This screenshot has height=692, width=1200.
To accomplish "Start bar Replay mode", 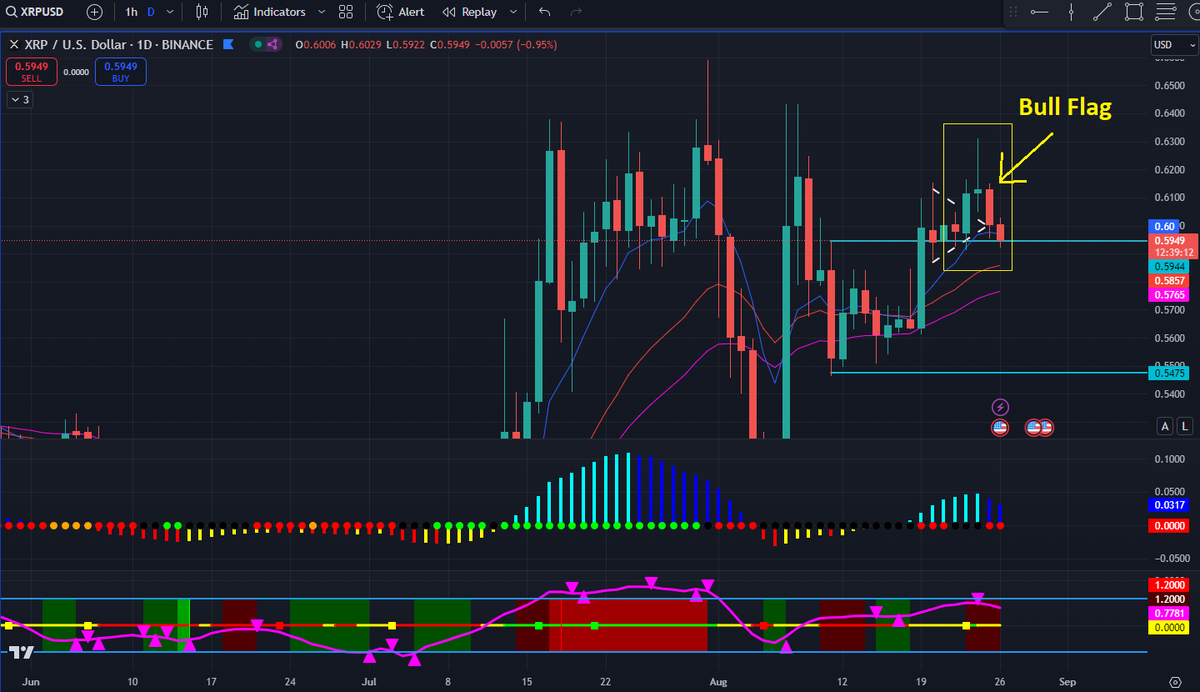I will pos(470,12).
